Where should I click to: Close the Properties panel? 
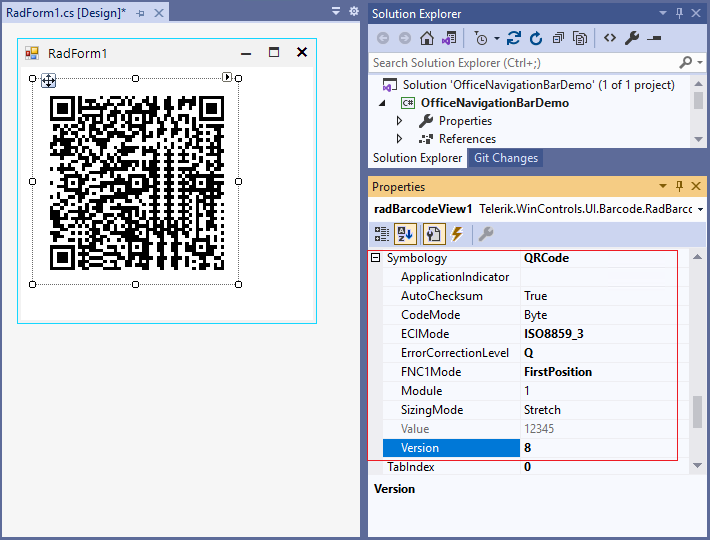[696, 186]
